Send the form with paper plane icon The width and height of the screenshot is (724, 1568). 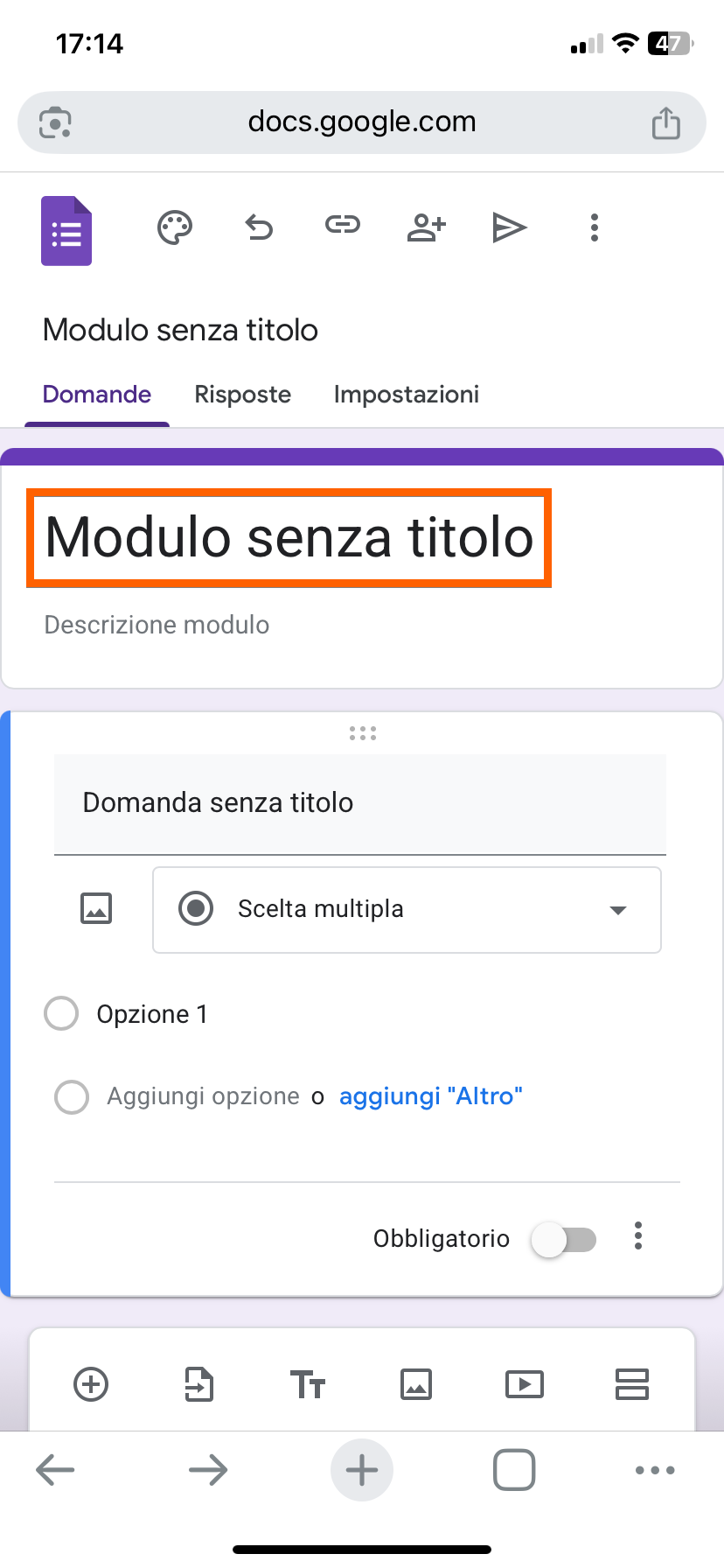(509, 228)
